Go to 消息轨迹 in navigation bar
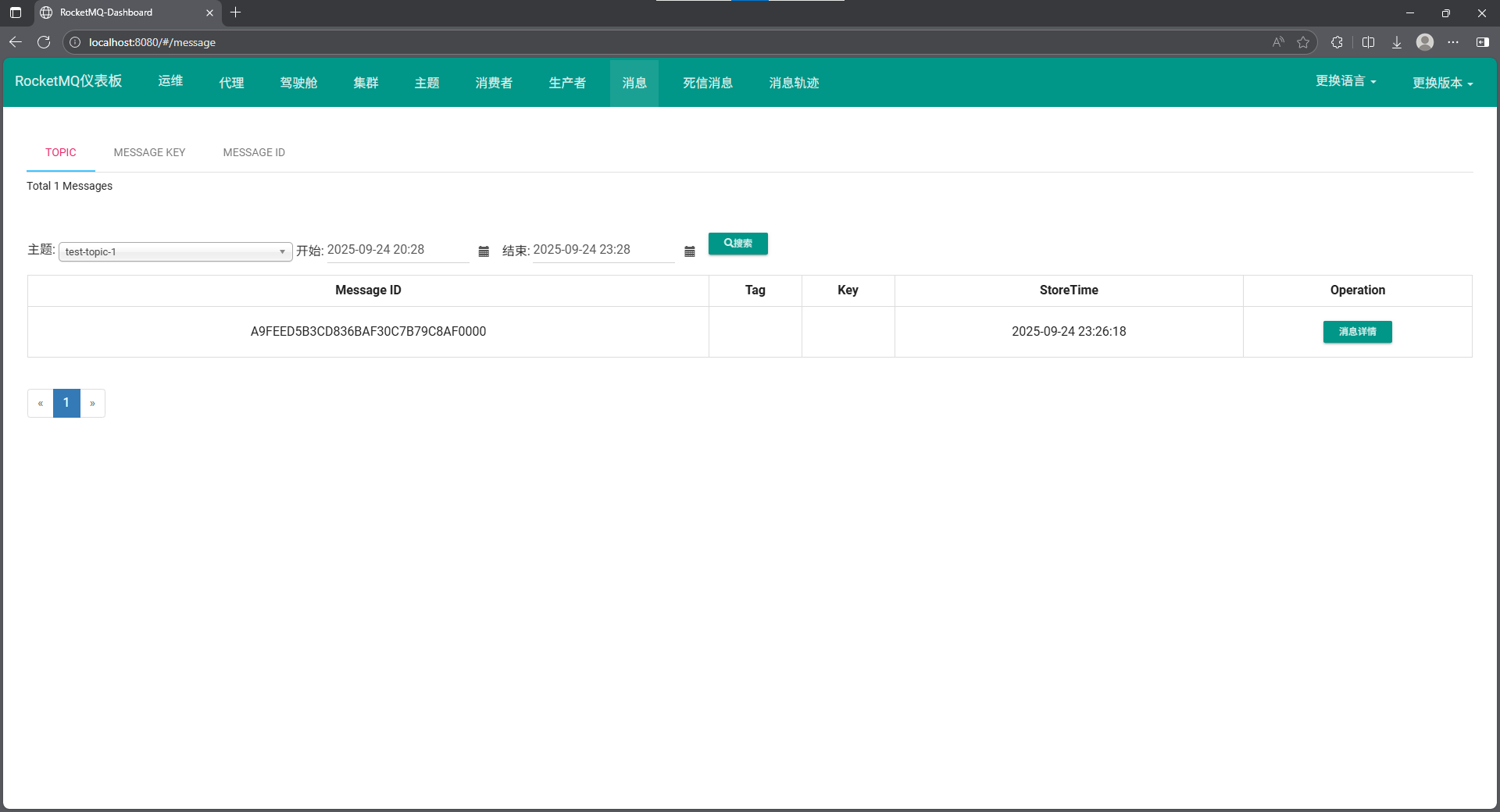 (x=794, y=83)
